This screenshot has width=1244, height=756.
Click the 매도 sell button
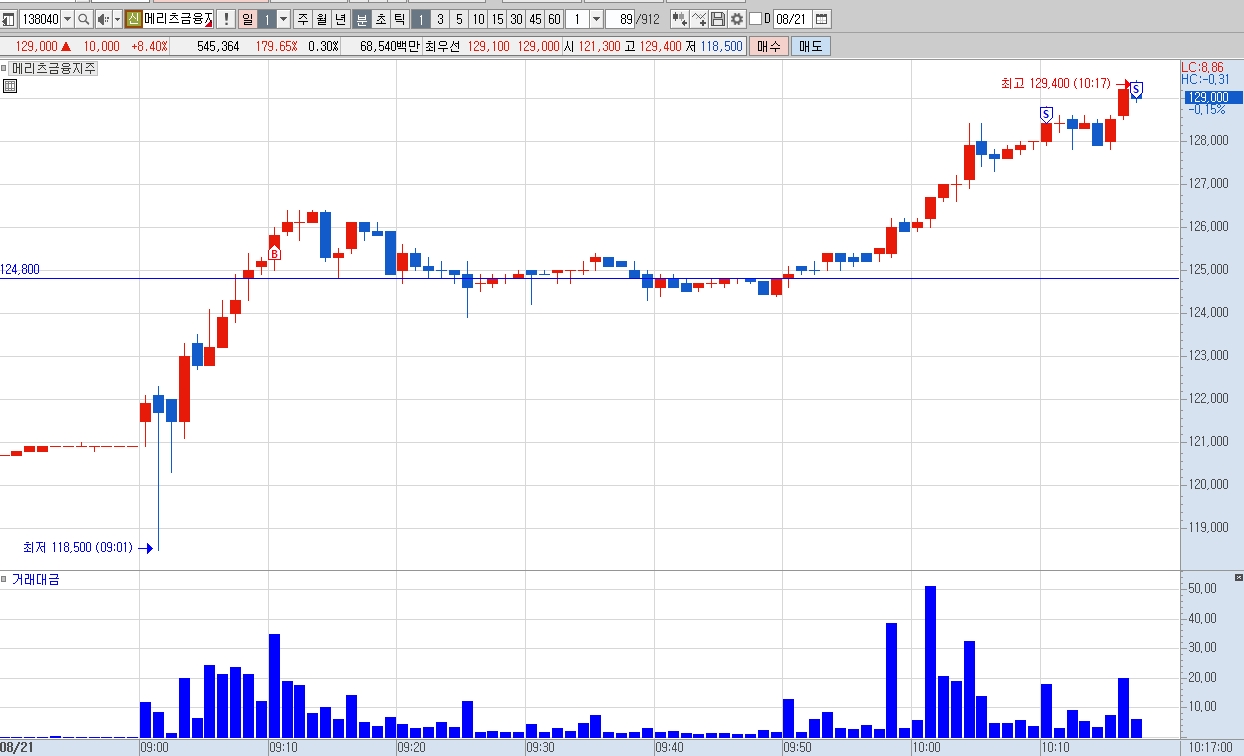(810, 46)
